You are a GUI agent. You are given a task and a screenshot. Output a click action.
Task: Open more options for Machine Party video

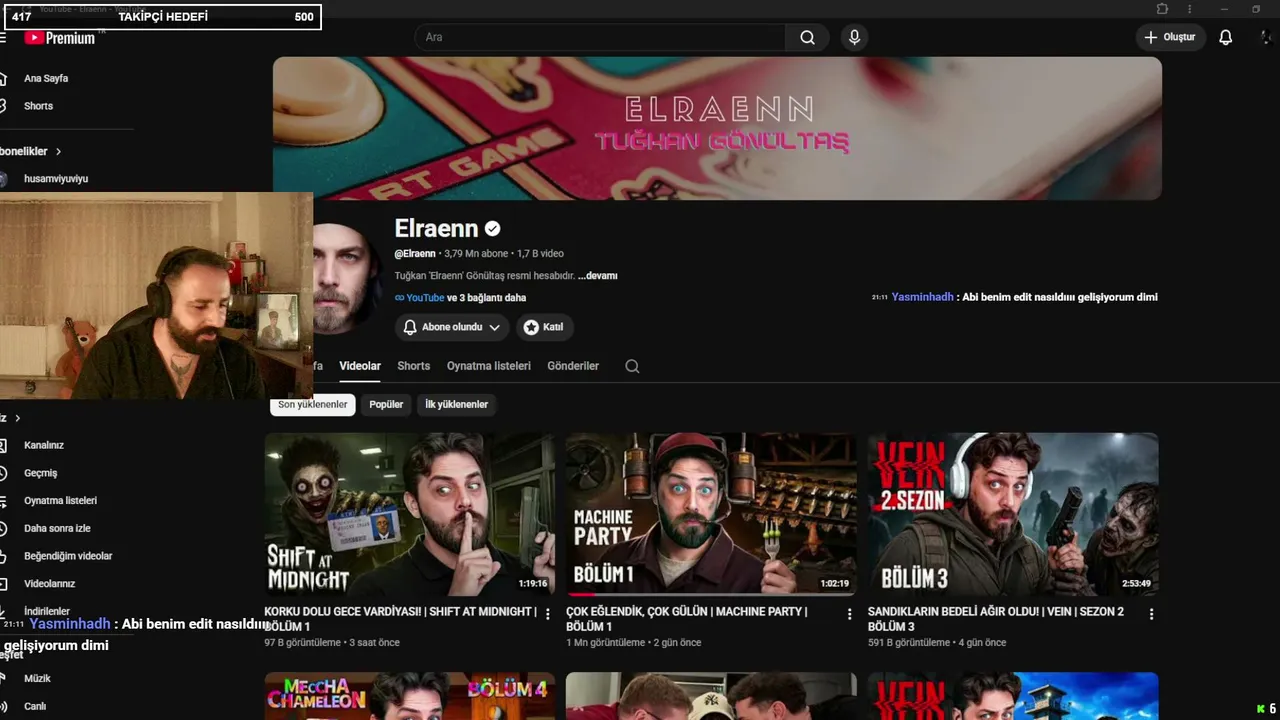(x=850, y=614)
